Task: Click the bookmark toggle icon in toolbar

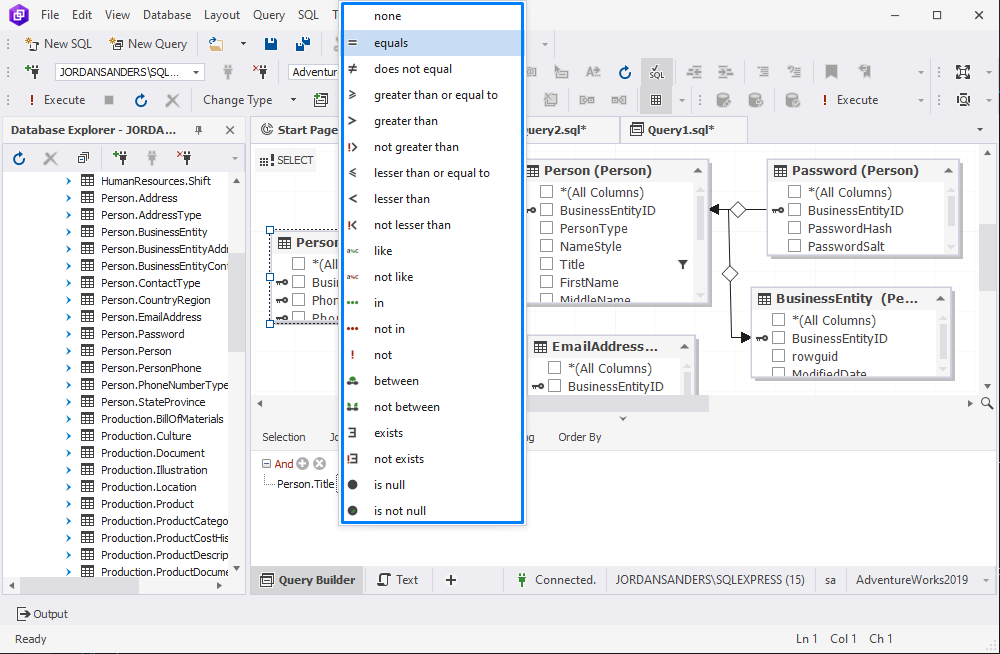Action: pos(833,71)
